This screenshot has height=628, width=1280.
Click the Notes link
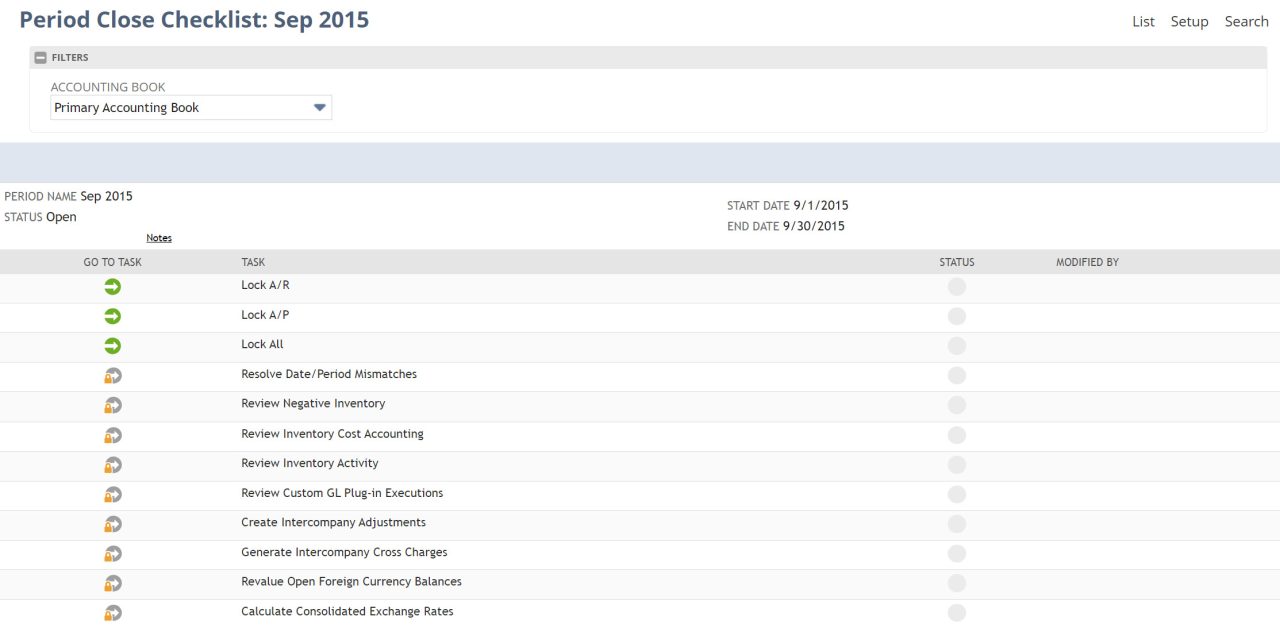click(x=158, y=237)
